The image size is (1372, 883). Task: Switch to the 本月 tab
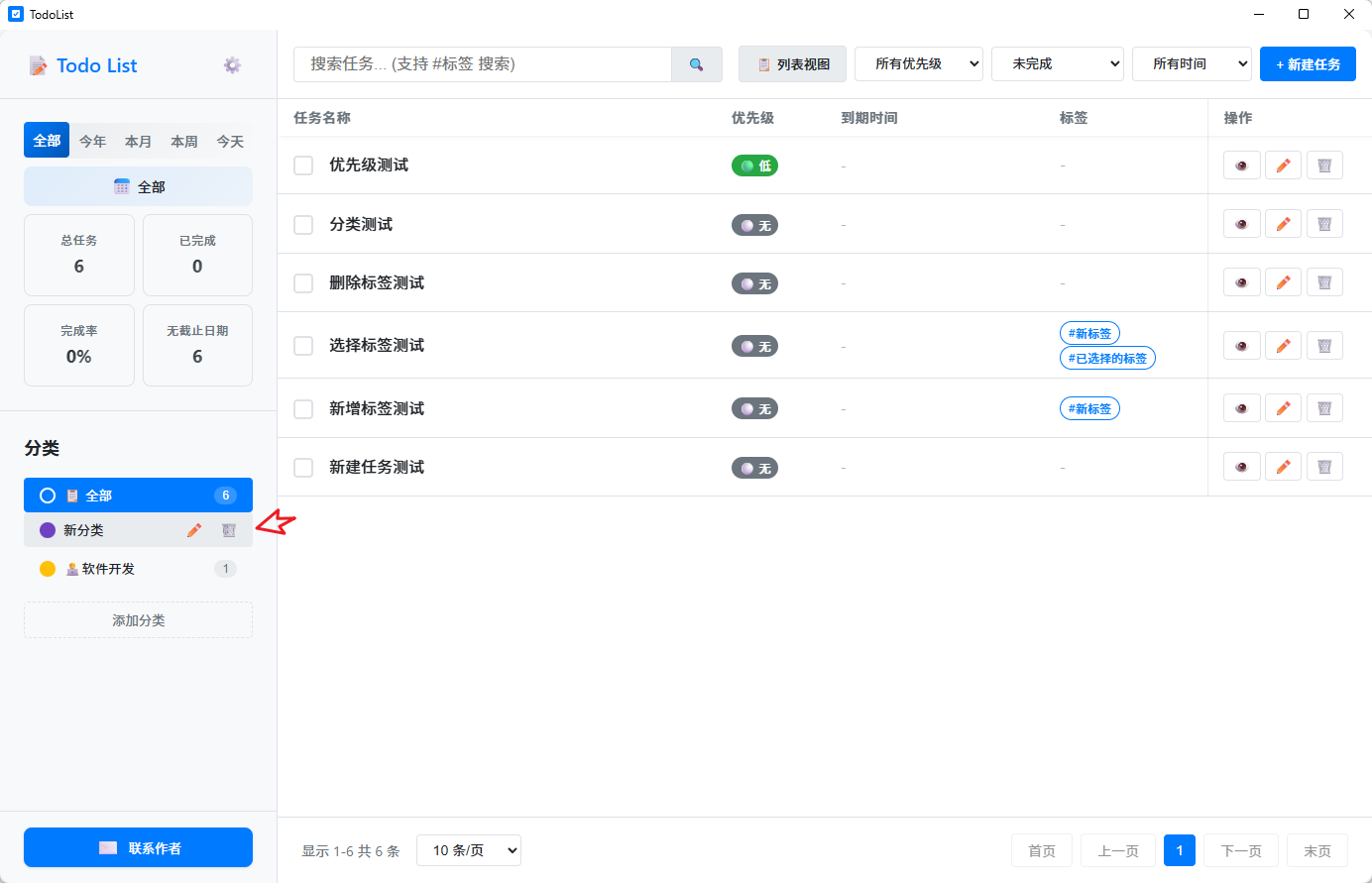[138, 141]
